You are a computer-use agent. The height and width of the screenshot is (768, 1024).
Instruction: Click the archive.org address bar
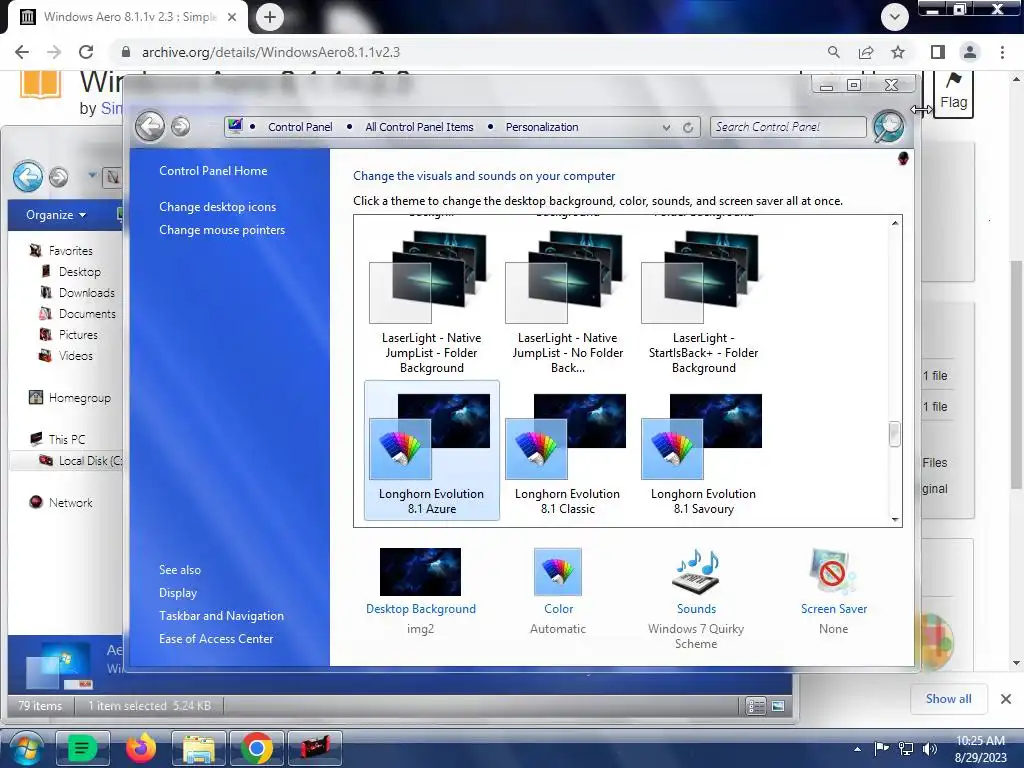pos(477,52)
